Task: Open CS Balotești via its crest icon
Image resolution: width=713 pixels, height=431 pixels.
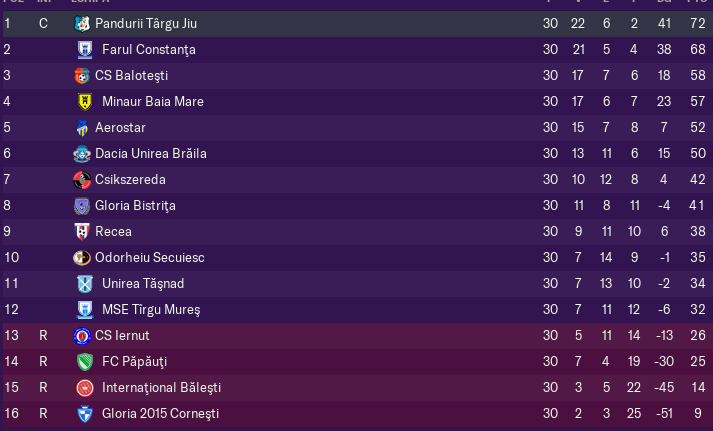Action: [x=82, y=75]
